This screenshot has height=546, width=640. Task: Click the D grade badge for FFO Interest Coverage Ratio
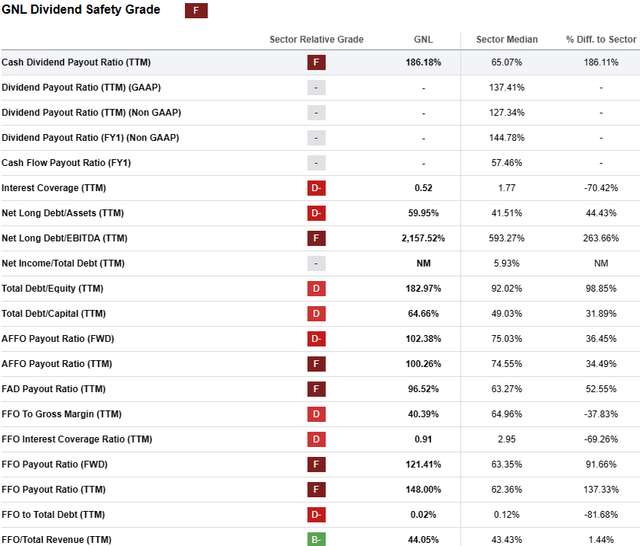click(316, 439)
